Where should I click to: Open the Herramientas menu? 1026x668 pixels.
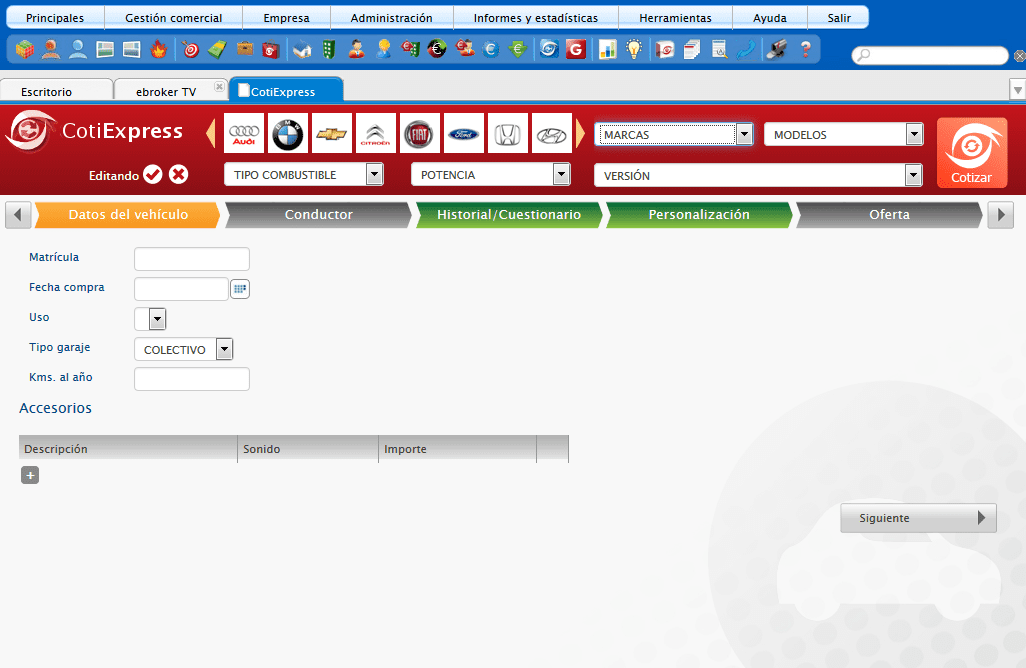click(x=675, y=18)
